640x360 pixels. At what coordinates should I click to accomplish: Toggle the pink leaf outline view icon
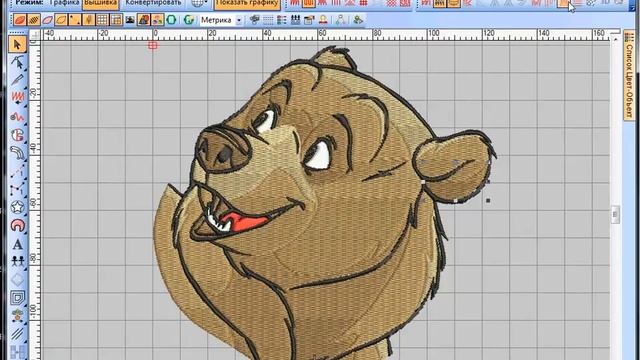pos(47,20)
